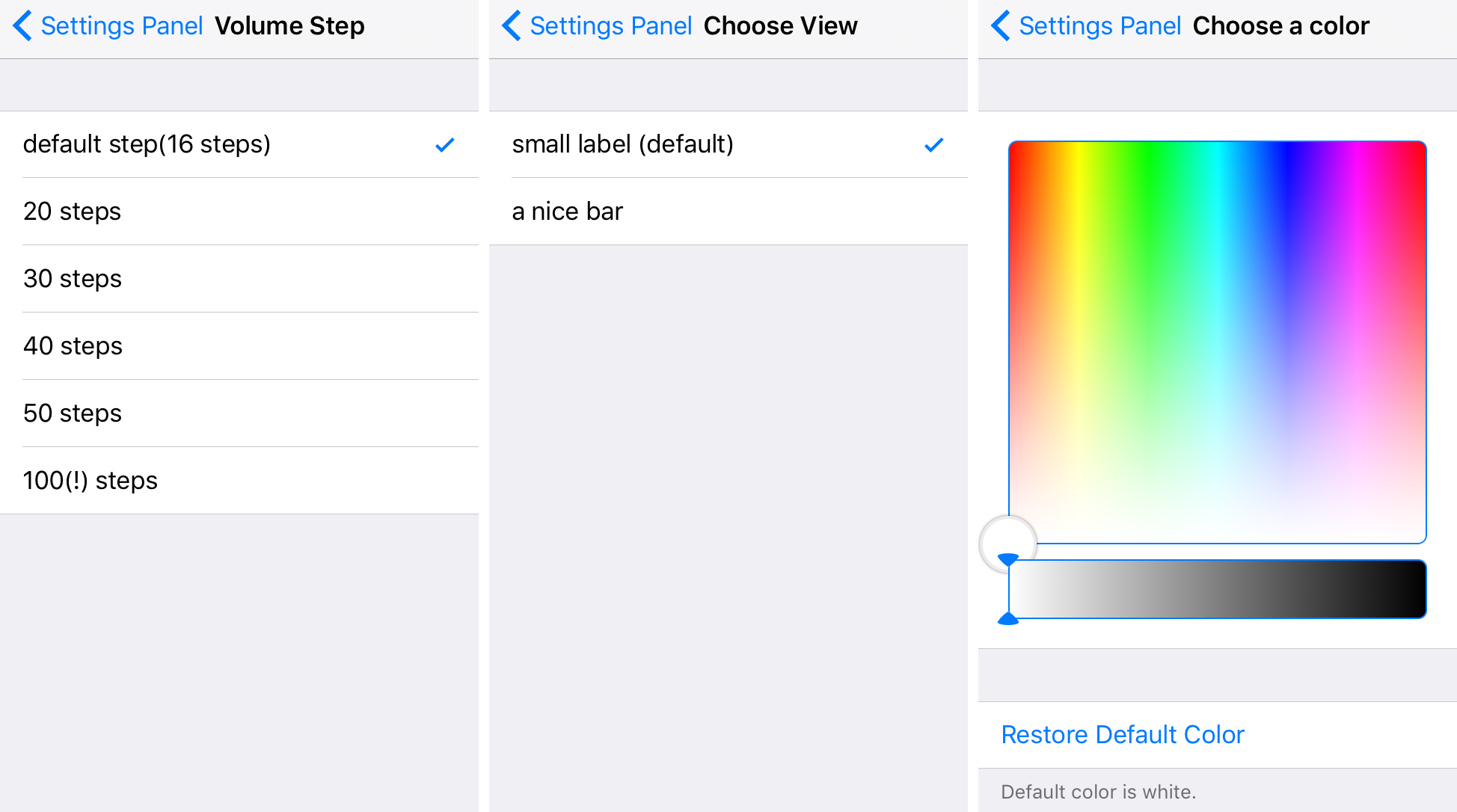Tap the blue marker above the grayscale bar
The height and width of the screenshot is (812, 1457).
click(1008, 559)
